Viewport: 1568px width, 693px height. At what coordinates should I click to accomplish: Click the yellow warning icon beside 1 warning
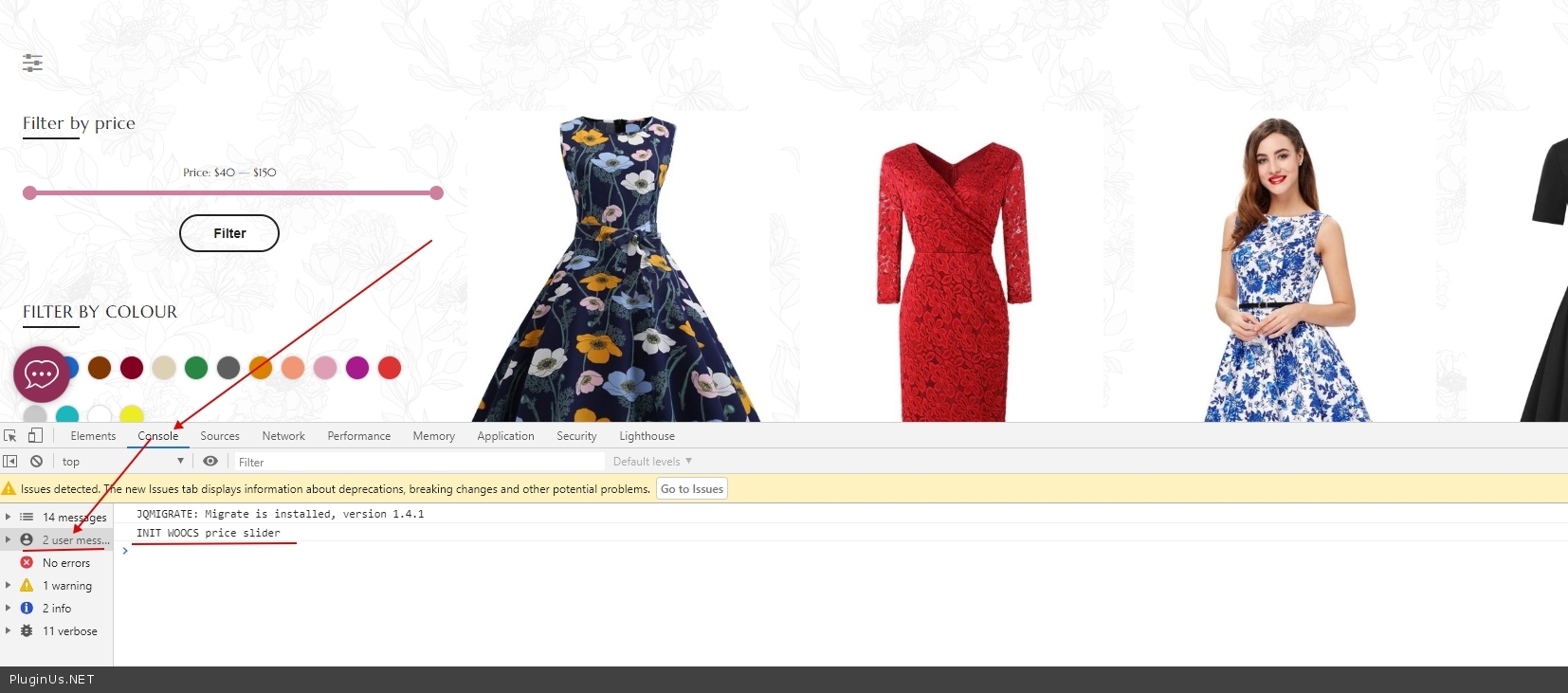click(x=27, y=586)
